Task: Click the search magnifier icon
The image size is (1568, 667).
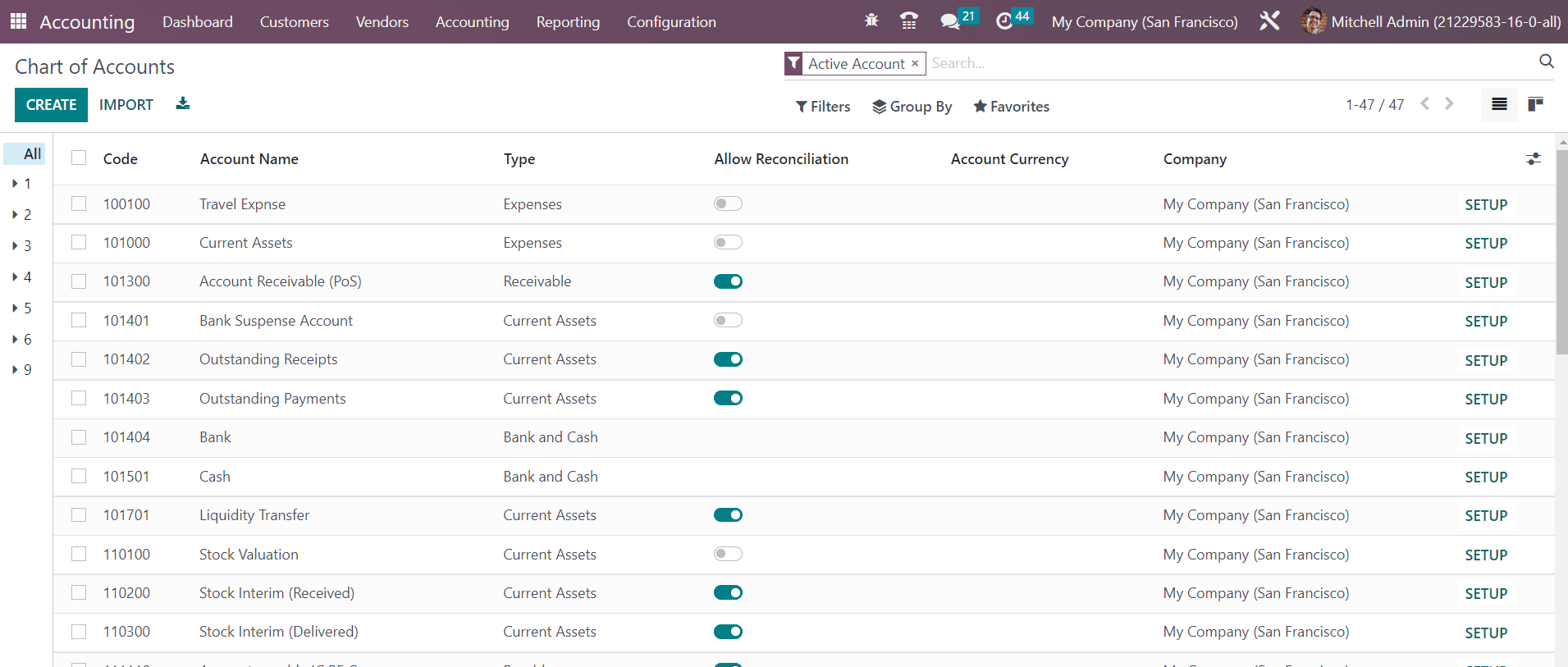Action: pos(1547,62)
